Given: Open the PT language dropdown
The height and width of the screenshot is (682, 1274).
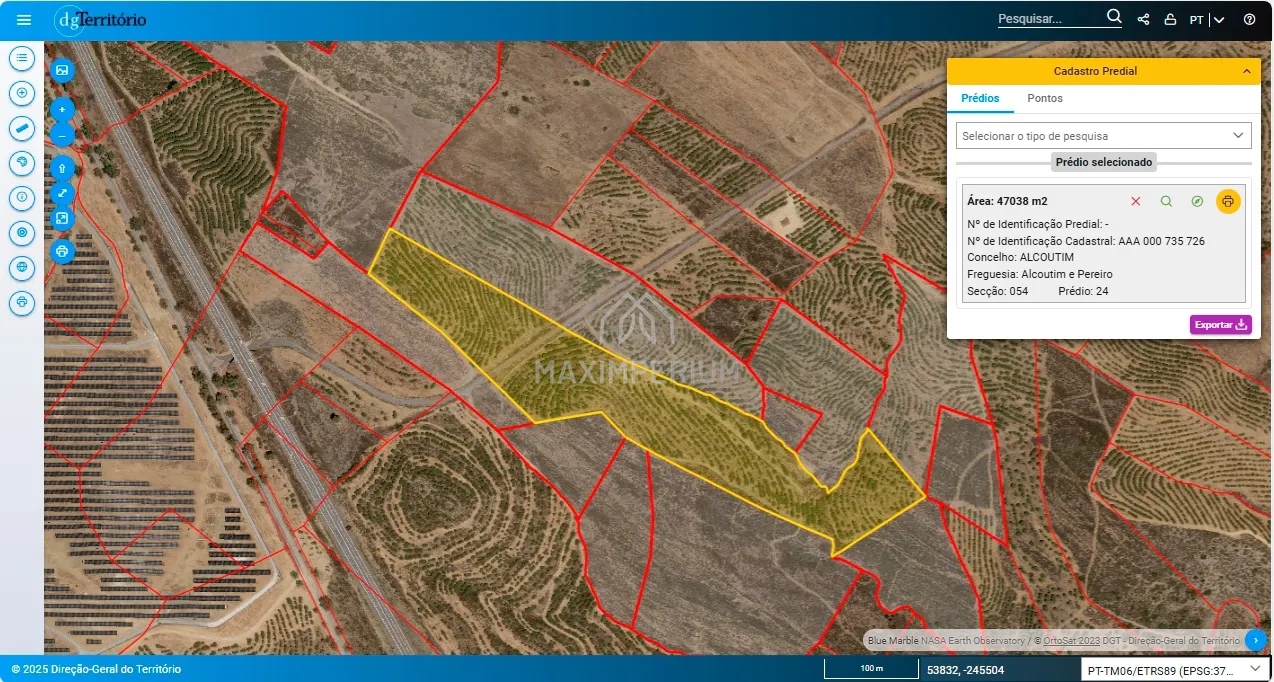Looking at the screenshot, I should click(1207, 20).
